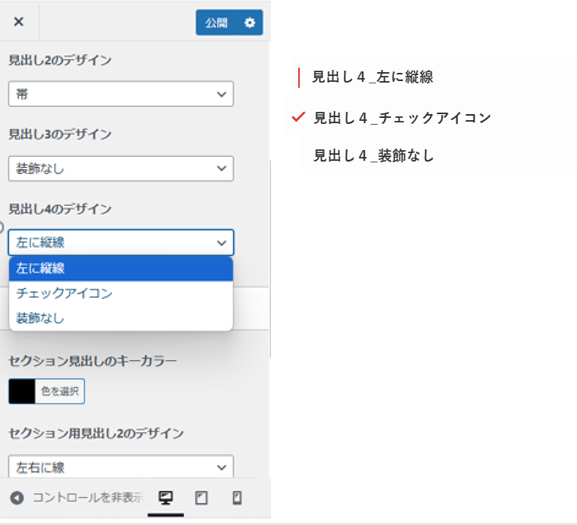Screen dimensions: 577x525
Task: Click 見出し4_左に縦線 heading in preview
Action: pos(372,77)
